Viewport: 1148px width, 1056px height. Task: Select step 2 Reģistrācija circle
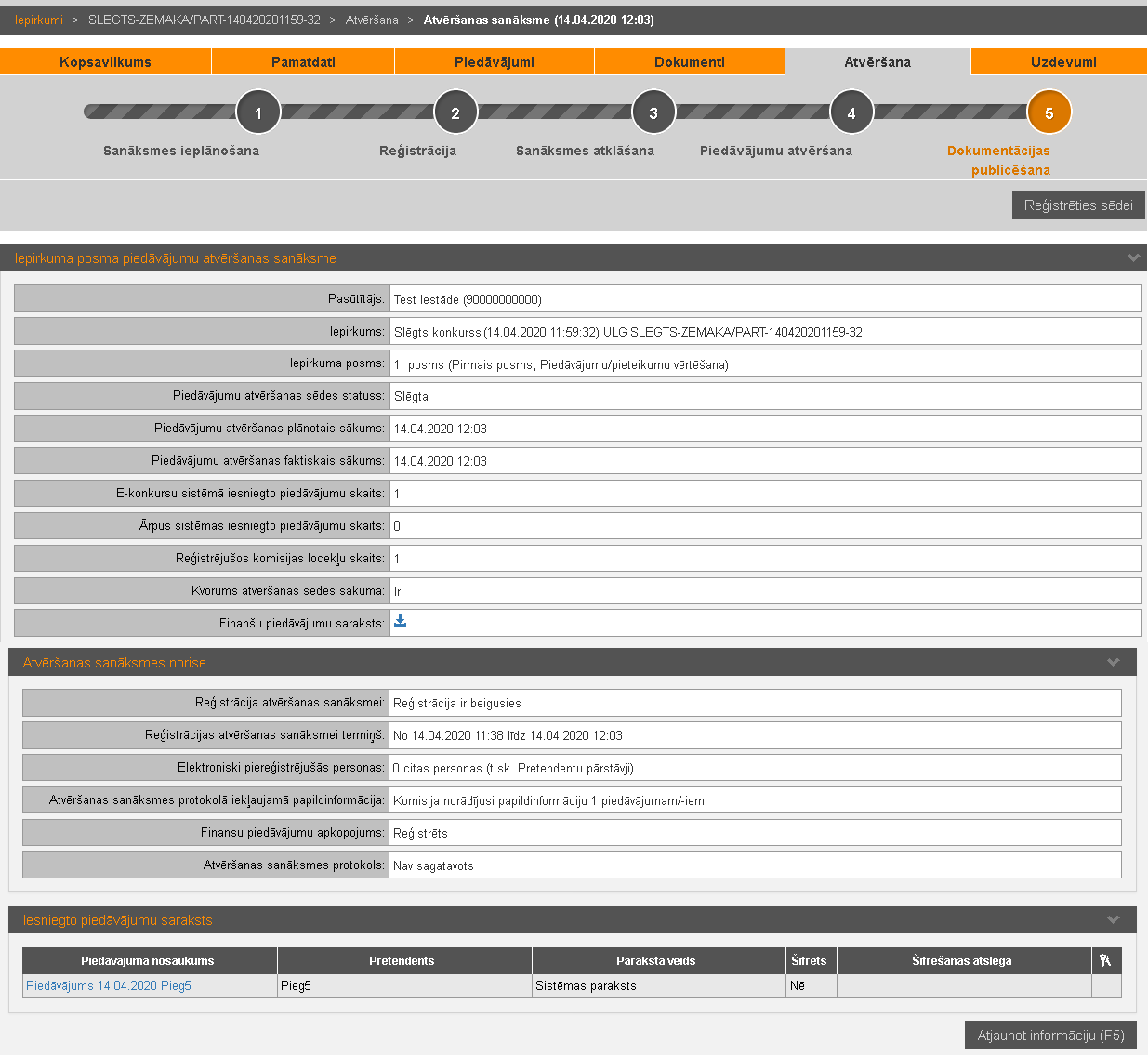click(455, 113)
